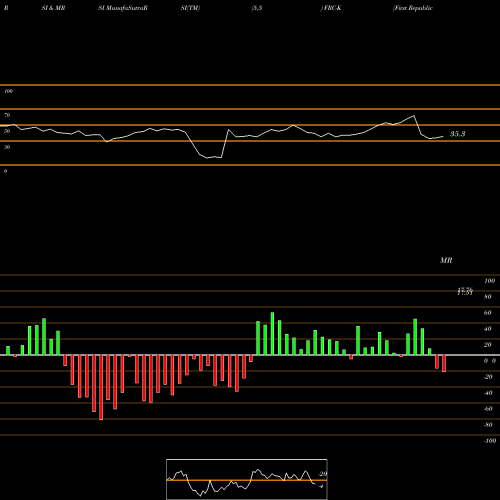This screenshot has height=500, width=500.
Task: Click the SI & MR header text
Action: [53, 8]
